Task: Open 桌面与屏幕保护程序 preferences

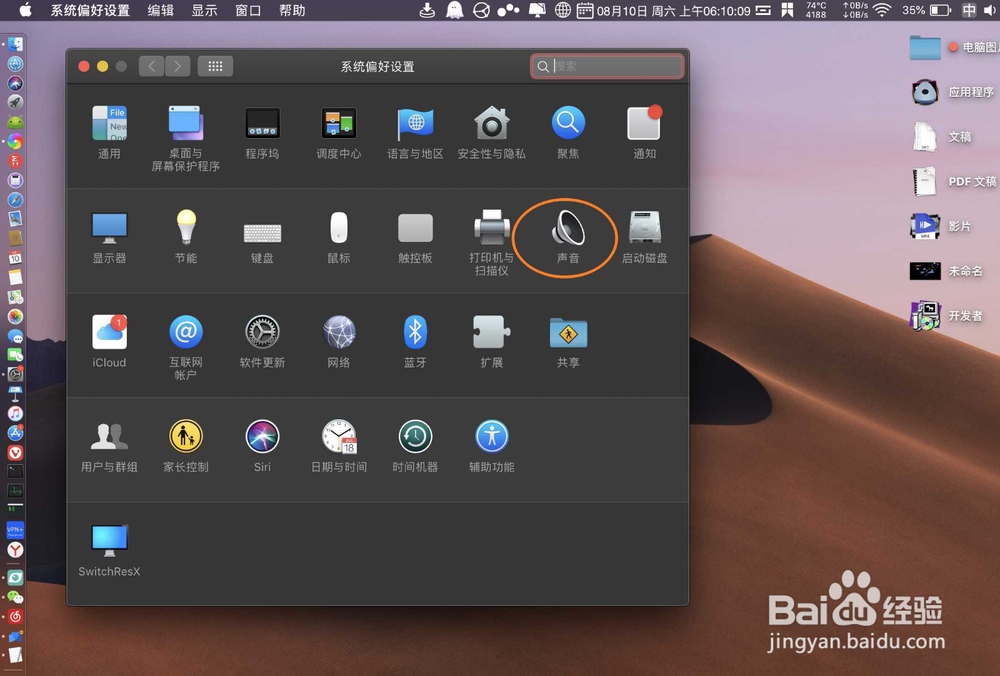Action: pyautogui.click(x=186, y=138)
